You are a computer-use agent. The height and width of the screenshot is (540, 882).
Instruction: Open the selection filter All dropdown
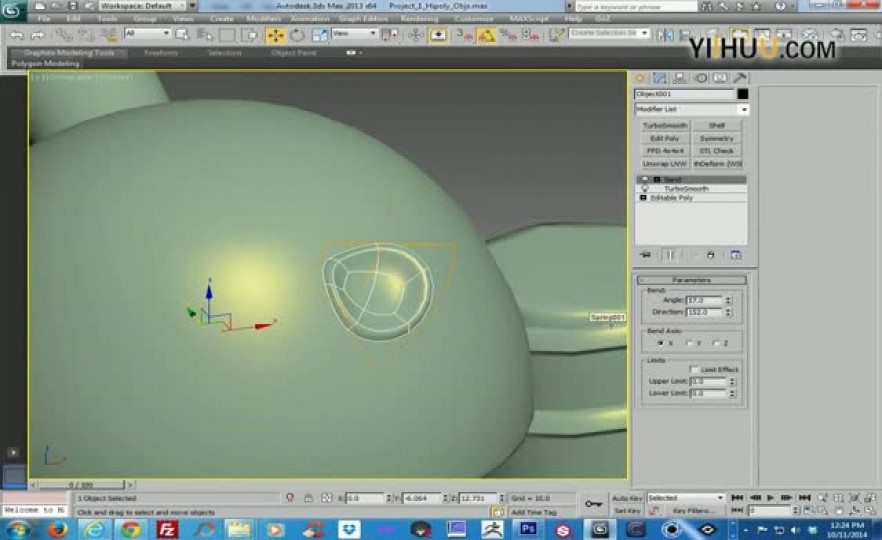tap(147, 34)
